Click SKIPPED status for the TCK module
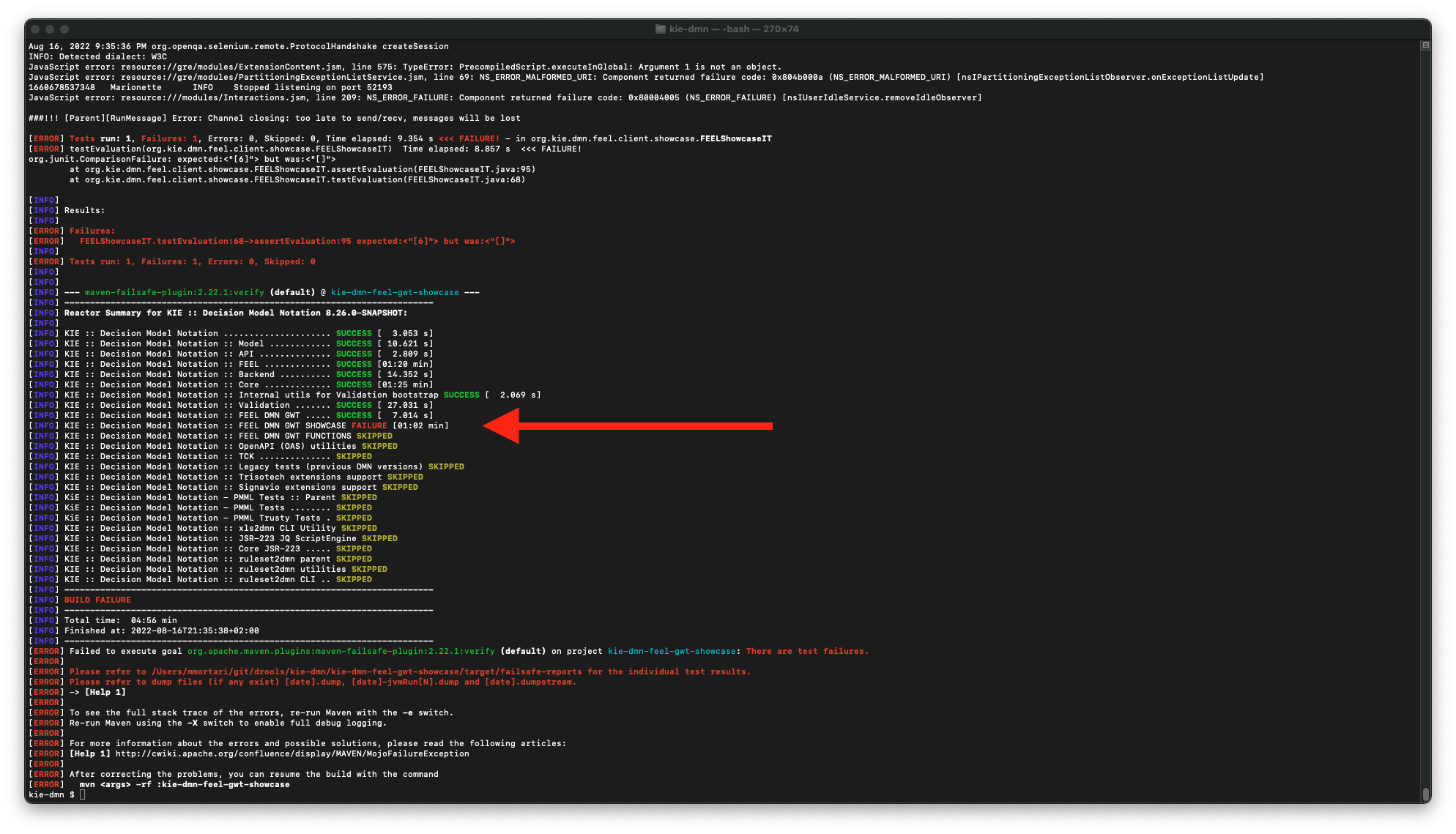 [x=354, y=456]
